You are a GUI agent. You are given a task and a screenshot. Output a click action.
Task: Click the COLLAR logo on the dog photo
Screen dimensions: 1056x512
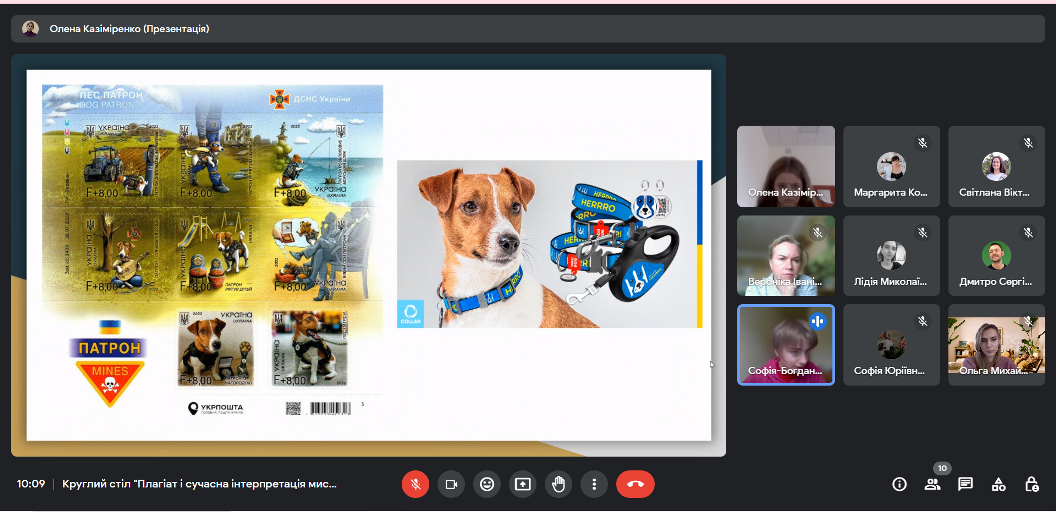pyautogui.click(x=411, y=313)
